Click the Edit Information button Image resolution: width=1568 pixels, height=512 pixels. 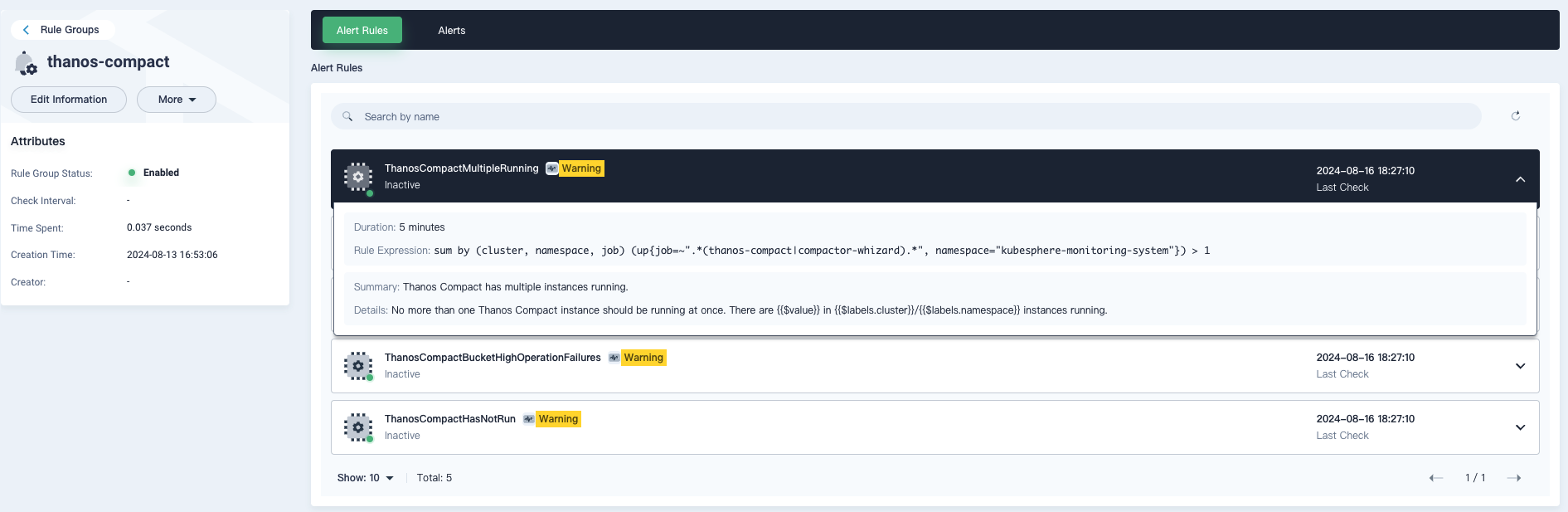[69, 100]
